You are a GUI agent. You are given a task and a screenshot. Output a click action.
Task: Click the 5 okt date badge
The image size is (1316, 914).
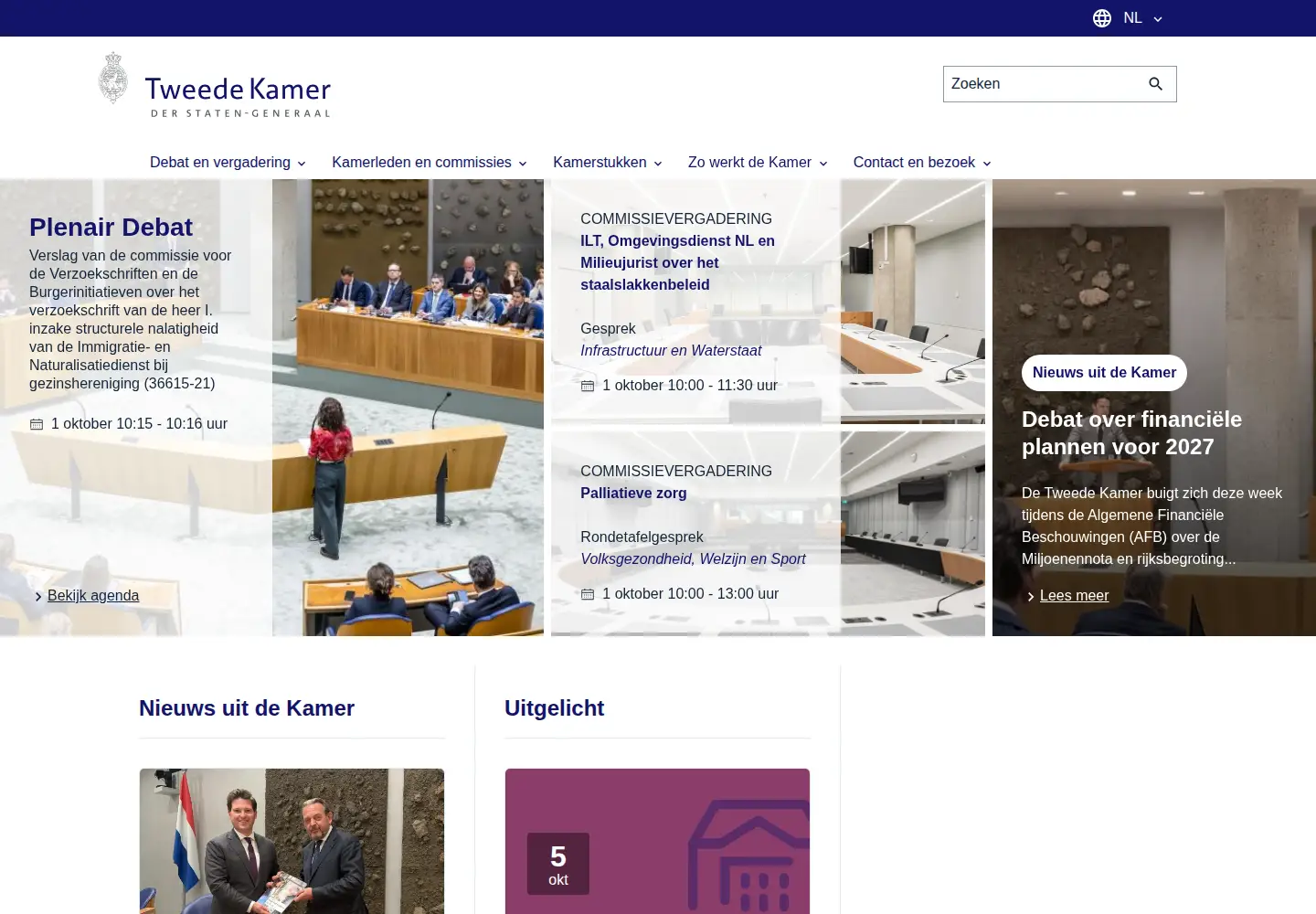tap(558, 864)
